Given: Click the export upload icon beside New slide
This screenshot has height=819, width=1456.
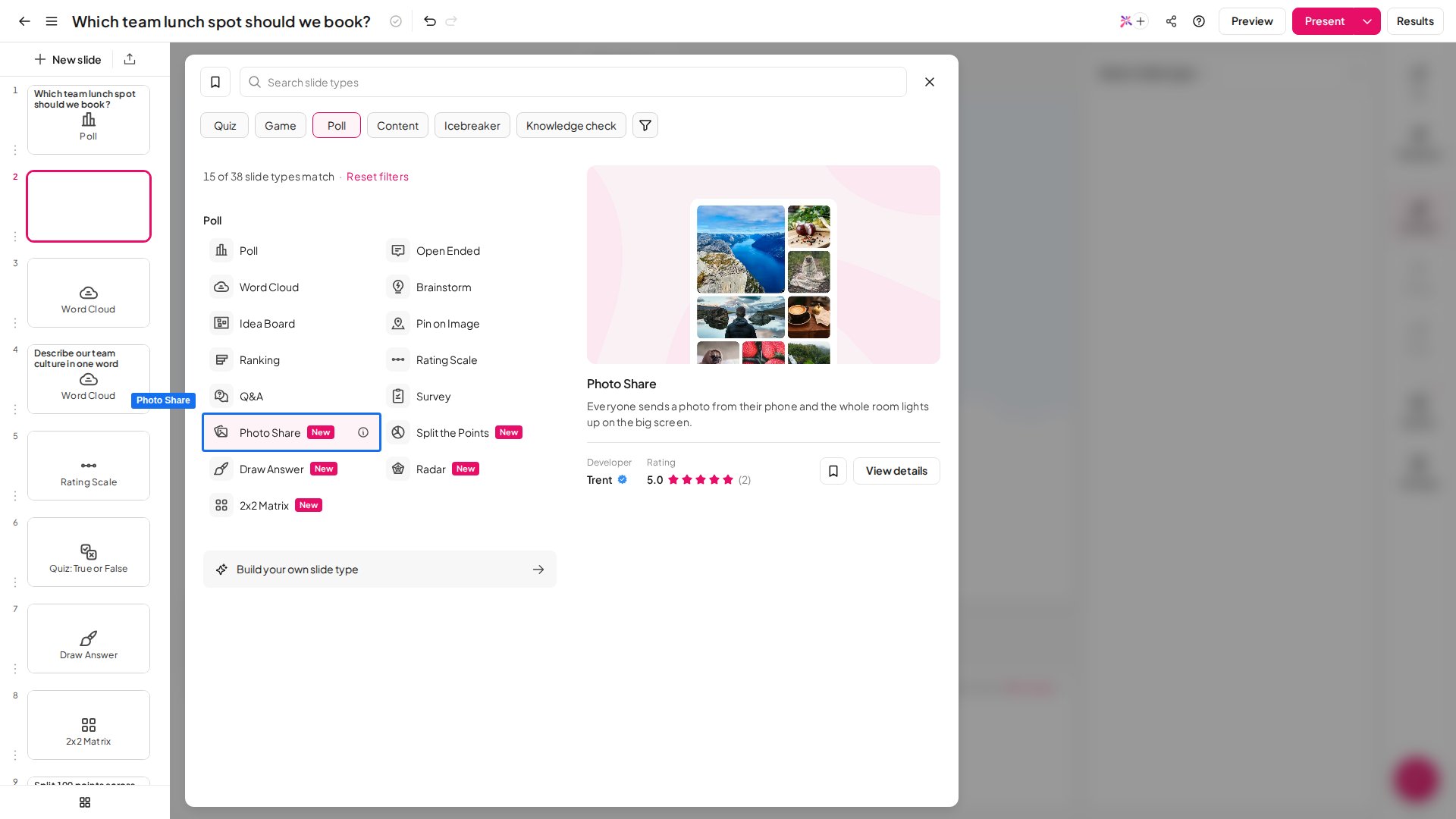Looking at the screenshot, I should coord(130,59).
